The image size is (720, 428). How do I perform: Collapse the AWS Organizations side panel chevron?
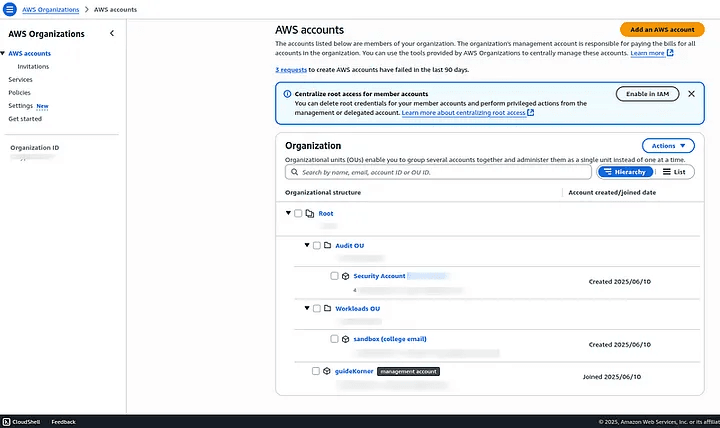point(112,34)
